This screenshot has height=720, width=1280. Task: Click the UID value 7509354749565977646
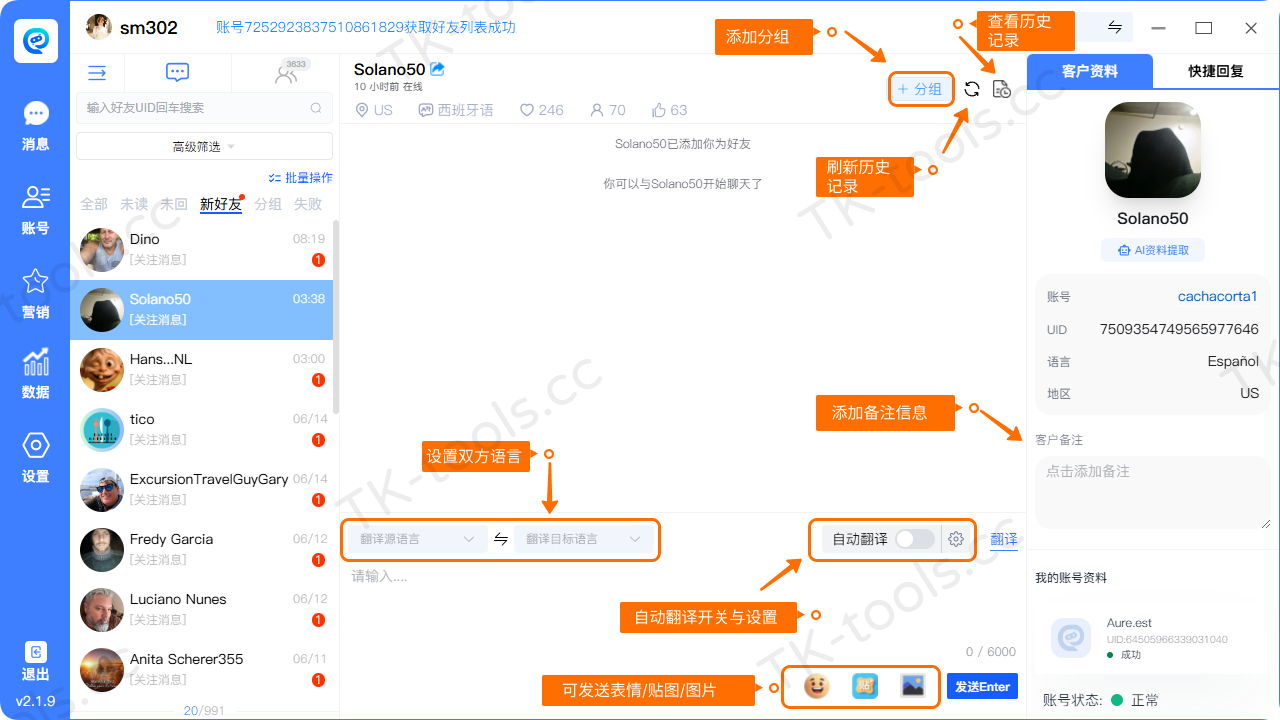[1179, 329]
